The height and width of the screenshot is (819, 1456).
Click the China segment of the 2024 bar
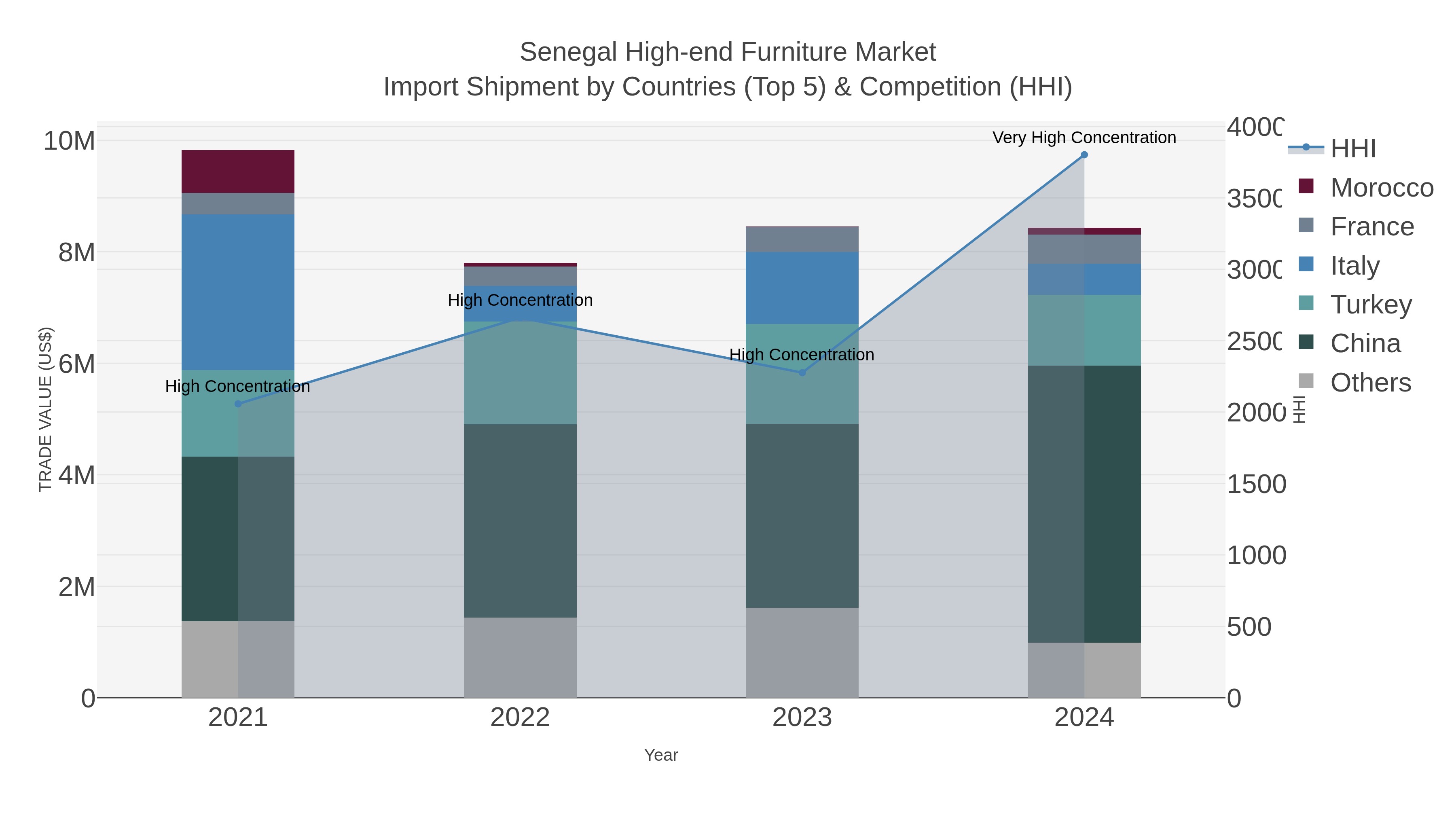1084,504
